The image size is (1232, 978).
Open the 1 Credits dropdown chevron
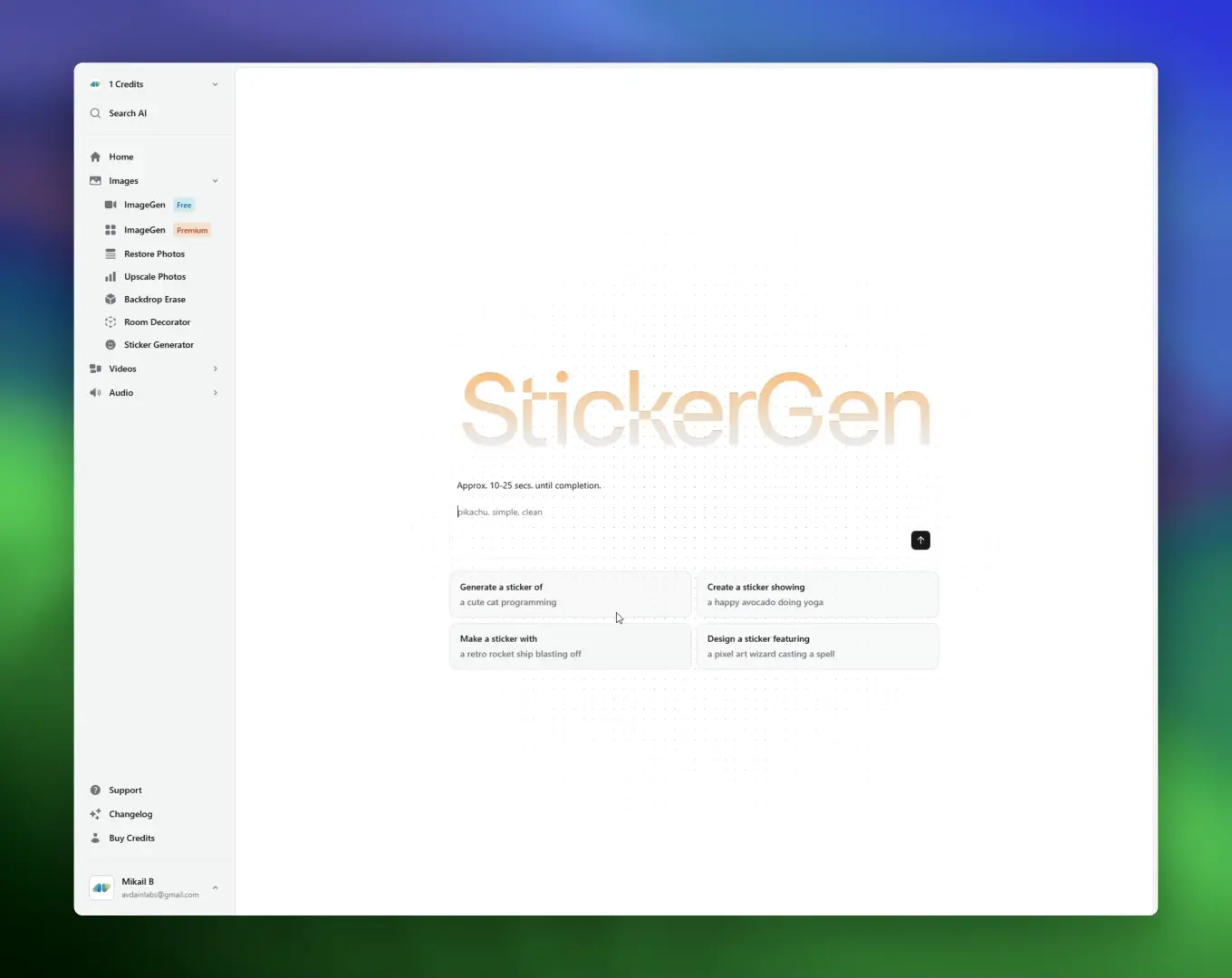pyautogui.click(x=215, y=84)
